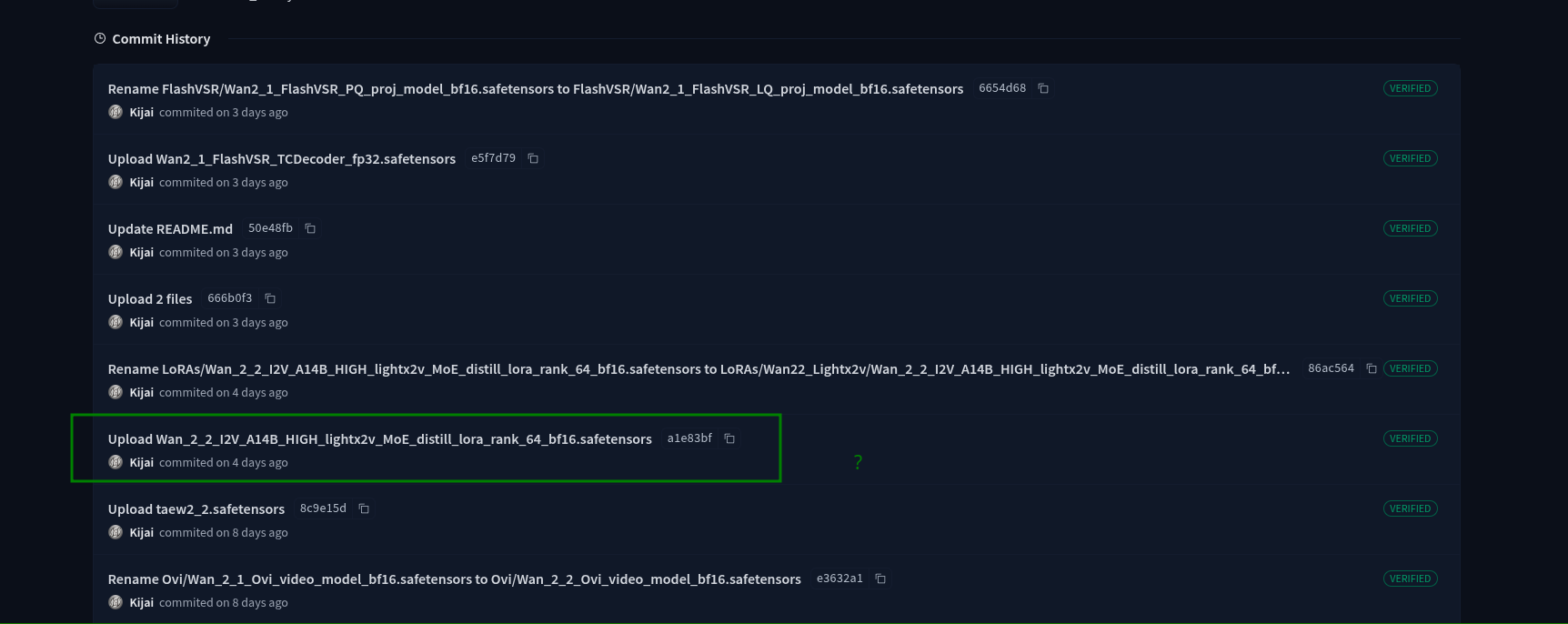The height and width of the screenshot is (624, 1568).
Task: Click commit hash 50e48fb
Action: (270, 228)
